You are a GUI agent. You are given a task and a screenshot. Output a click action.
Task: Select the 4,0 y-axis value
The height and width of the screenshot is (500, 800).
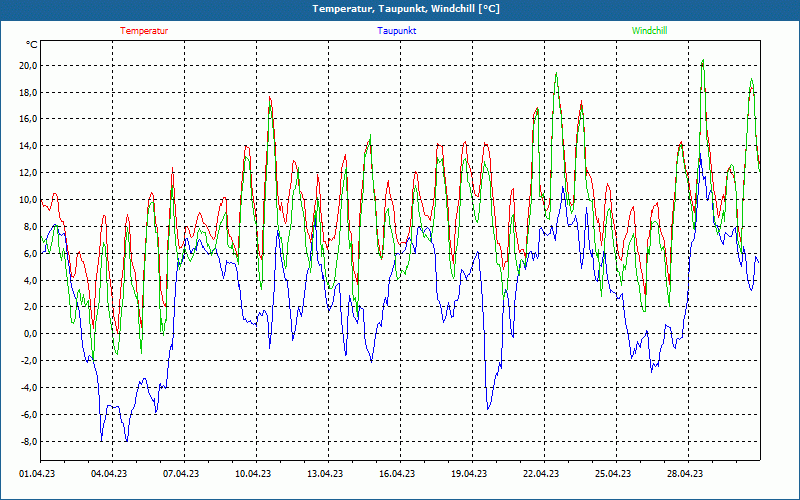pyautogui.click(x=30, y=280)
